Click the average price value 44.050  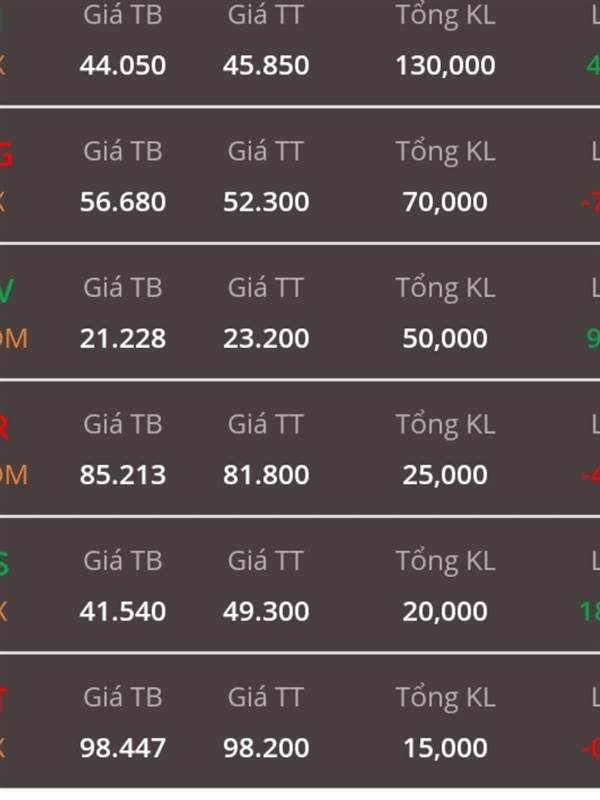point(123,65)
